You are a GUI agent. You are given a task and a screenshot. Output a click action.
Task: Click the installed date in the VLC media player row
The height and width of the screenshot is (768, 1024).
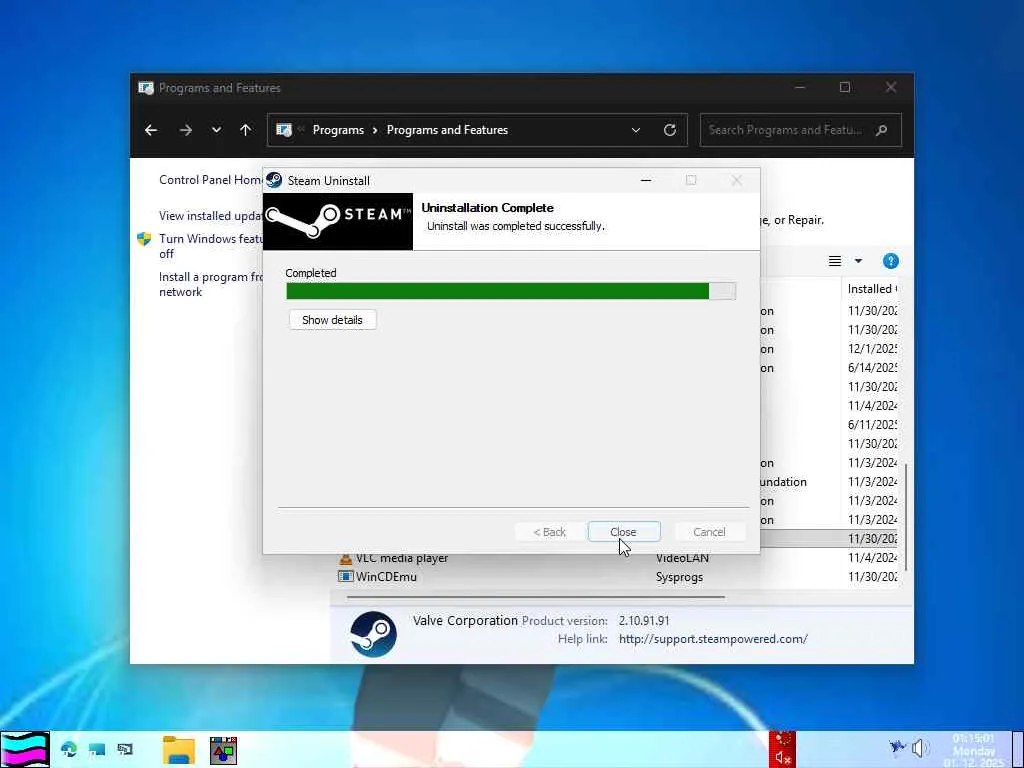872,558
